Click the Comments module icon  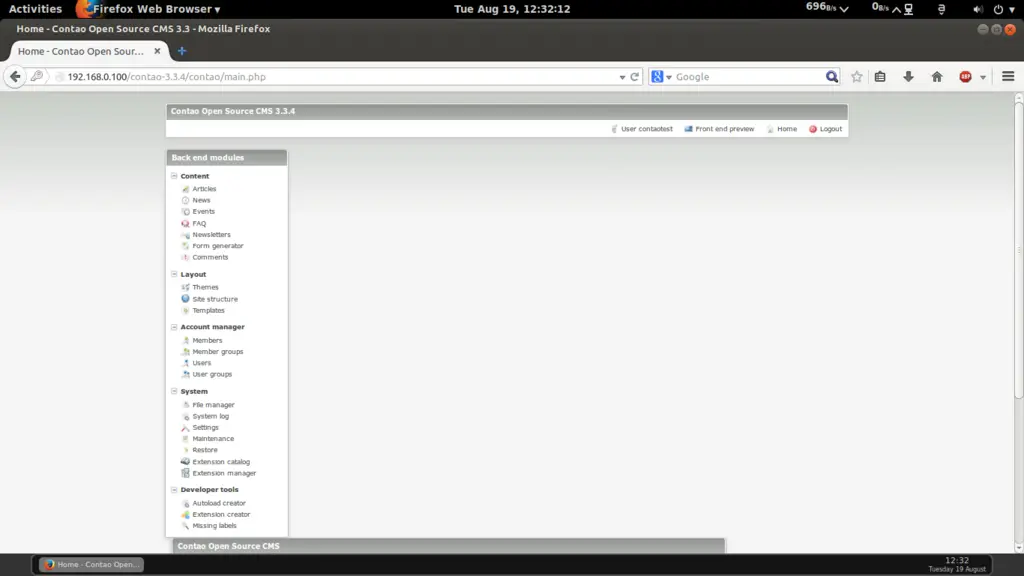coord(185,257)
